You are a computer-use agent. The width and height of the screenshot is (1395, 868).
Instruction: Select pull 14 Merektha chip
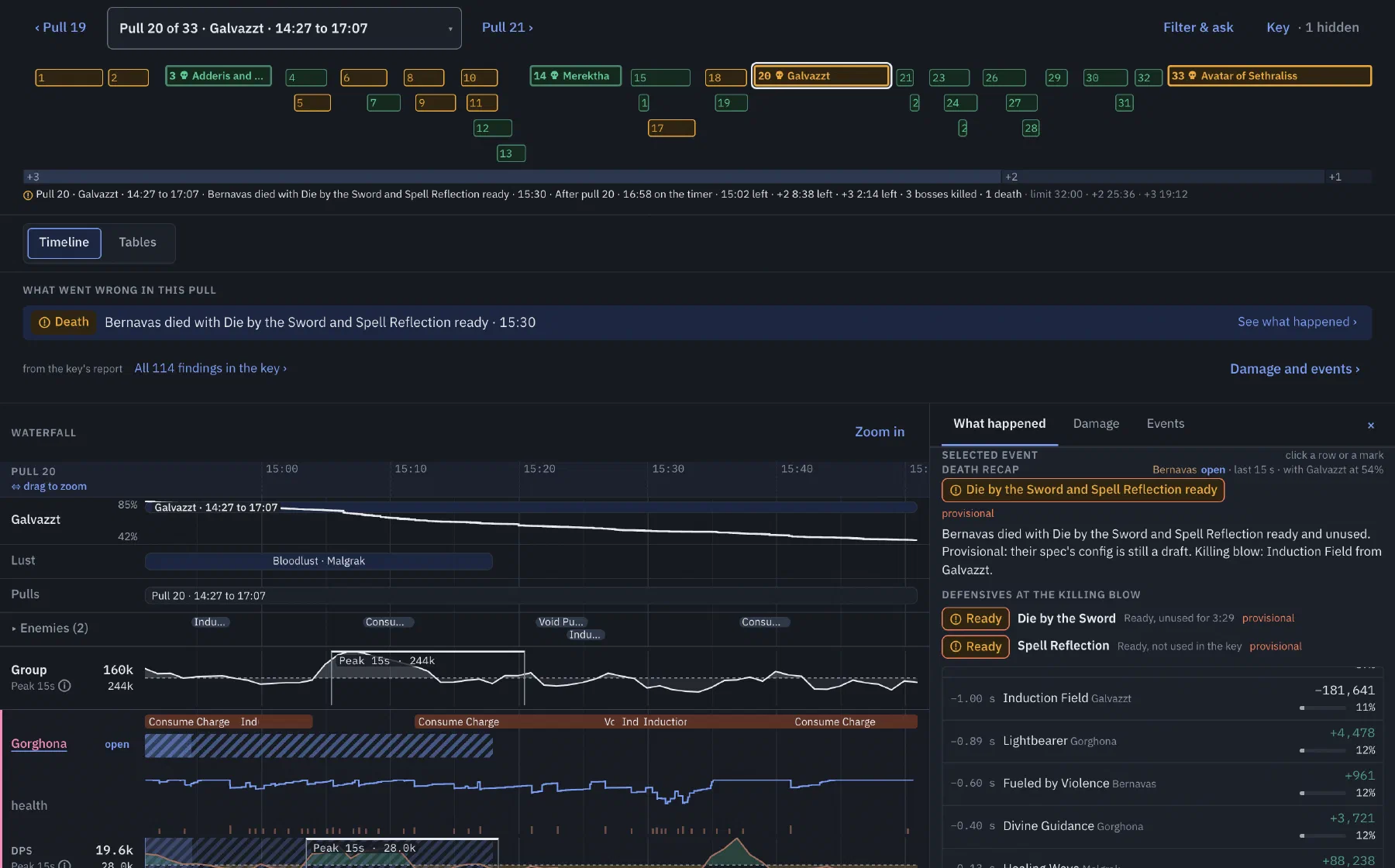[x=576, y=76]
